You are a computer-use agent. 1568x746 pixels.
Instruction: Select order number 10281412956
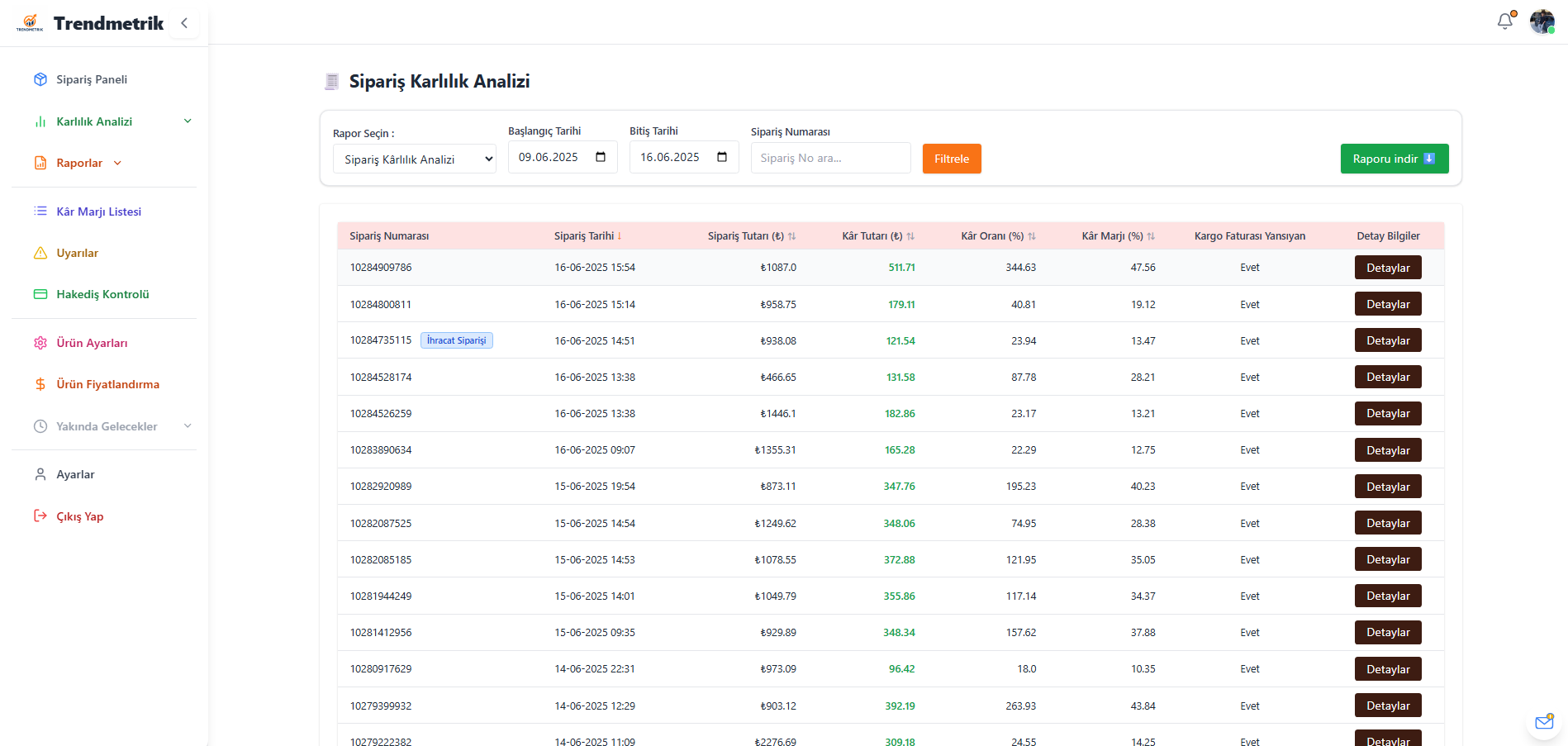click(x=381, y=633)
